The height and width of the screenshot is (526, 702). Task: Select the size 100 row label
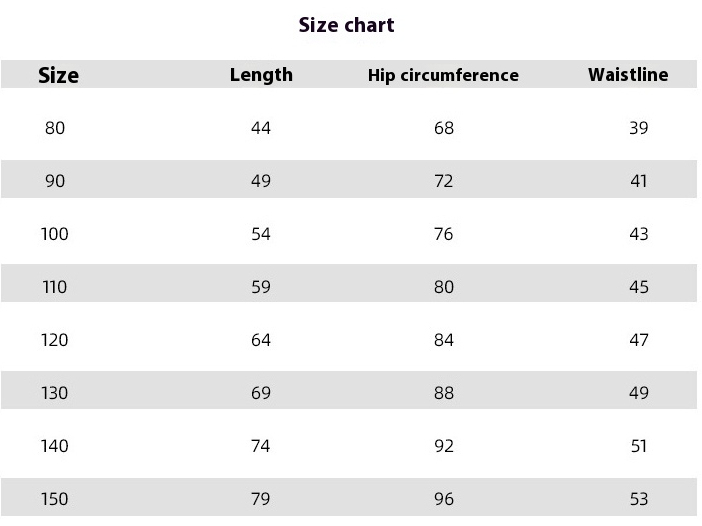coord(55,234)
